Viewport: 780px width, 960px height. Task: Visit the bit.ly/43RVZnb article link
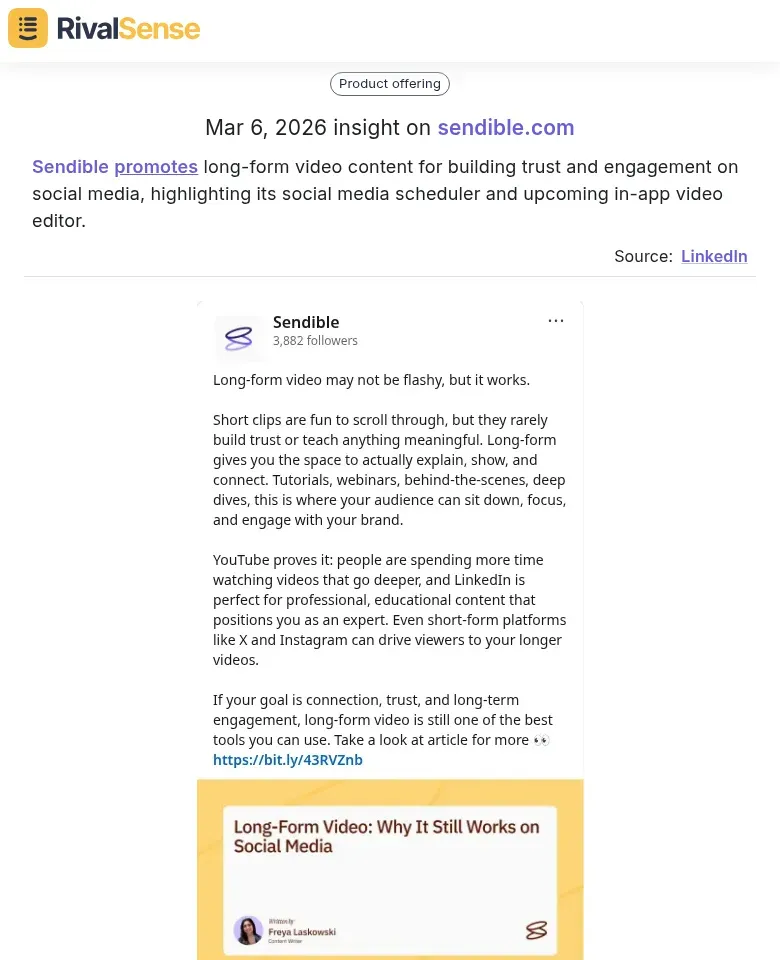tap(288, 760)
